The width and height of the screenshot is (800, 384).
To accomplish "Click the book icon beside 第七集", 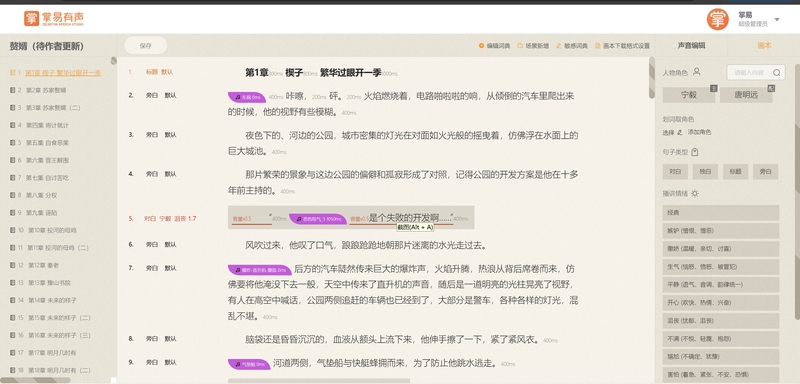I will 13,178.
